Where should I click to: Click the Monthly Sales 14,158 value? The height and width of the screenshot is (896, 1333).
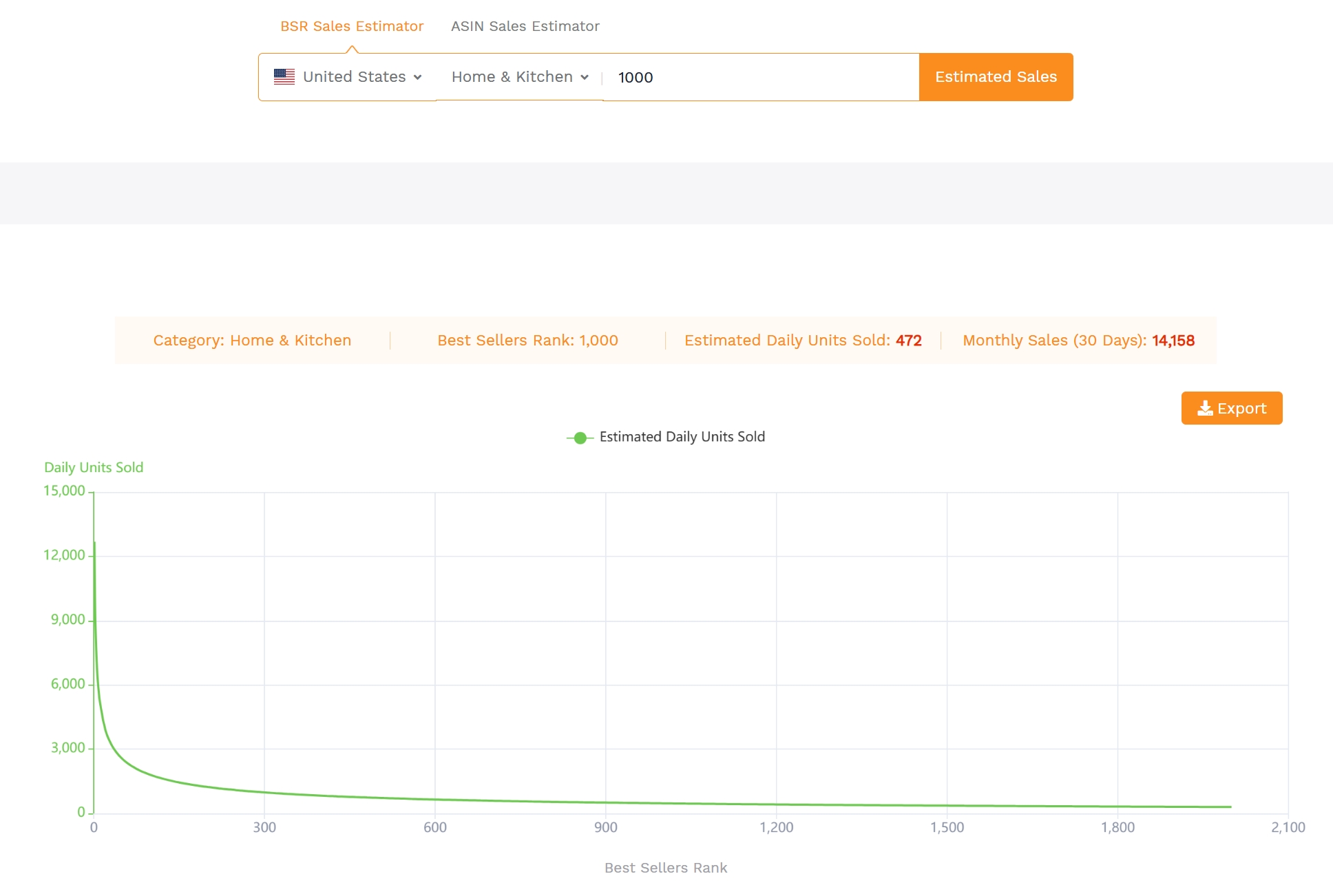point(1173,340)
